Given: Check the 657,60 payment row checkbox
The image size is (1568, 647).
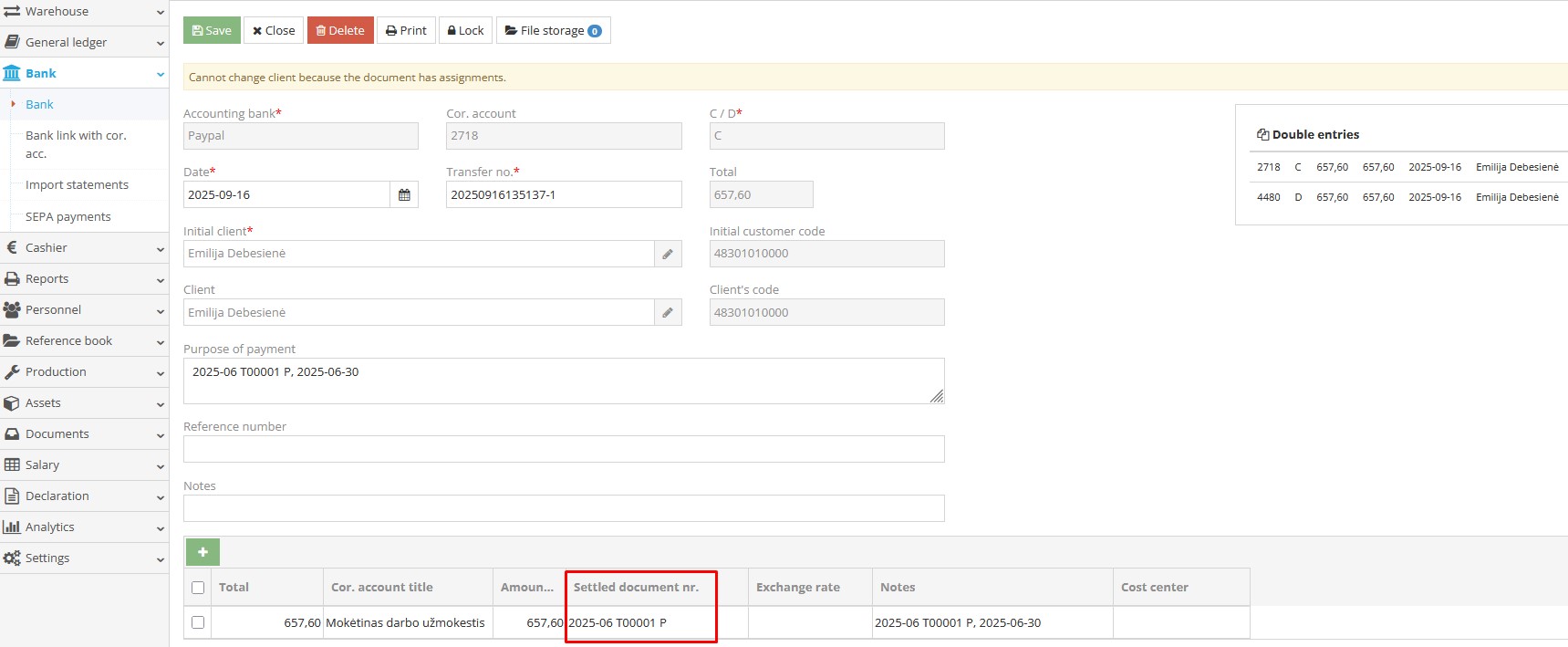Looking at the screenshot, I should point(198,622).
